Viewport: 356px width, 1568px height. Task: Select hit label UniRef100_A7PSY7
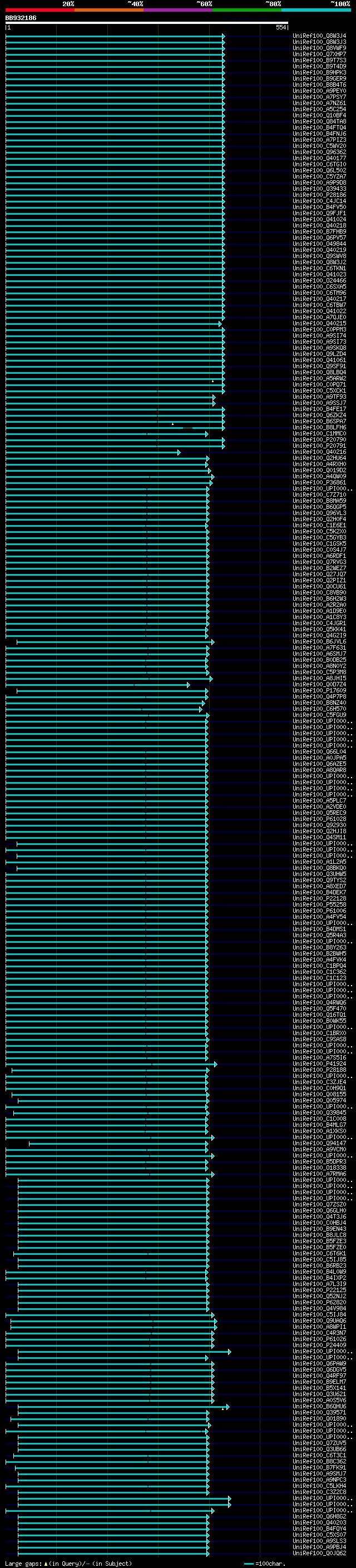point(319,97)
